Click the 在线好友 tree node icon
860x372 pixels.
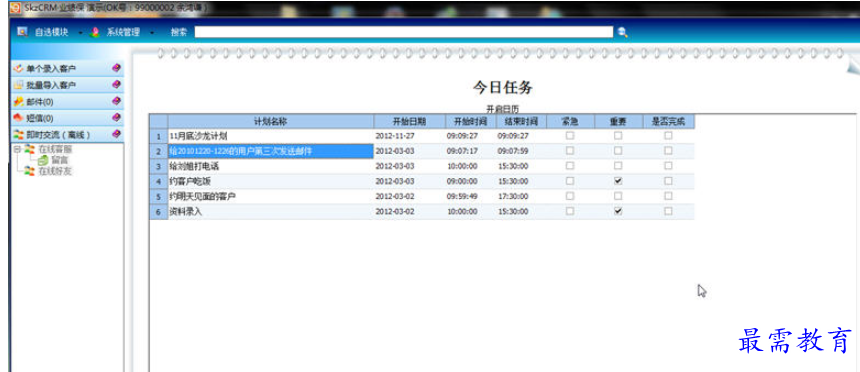click(x=30, y=171)
